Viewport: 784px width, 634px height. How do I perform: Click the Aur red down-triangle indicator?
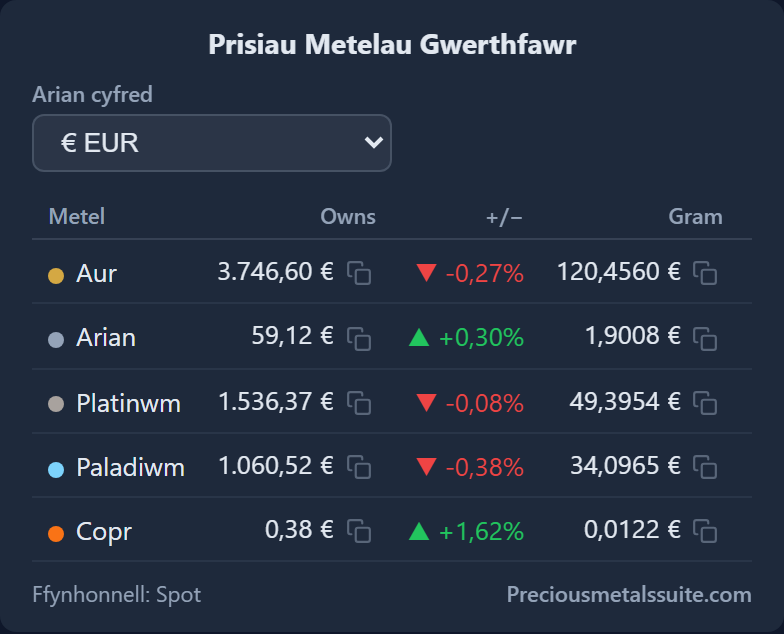pos(426,273)
